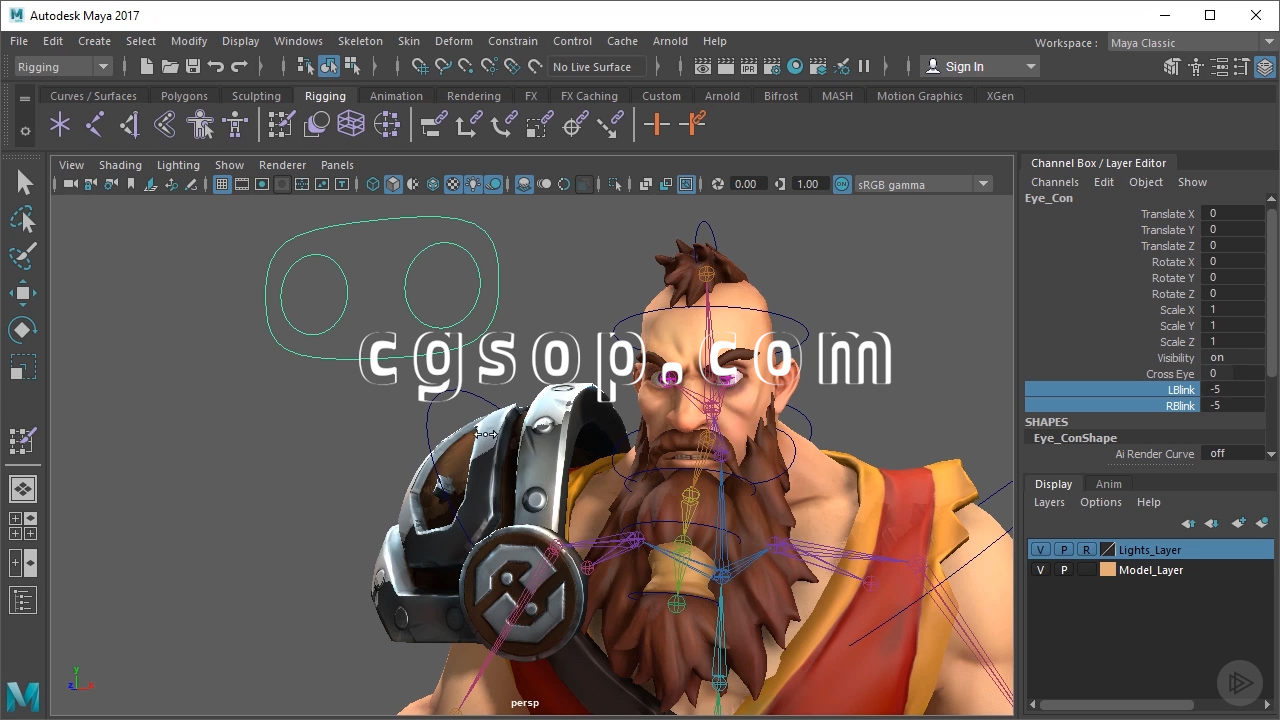Open the Rigging menu set dropdown
The height and width of the screenshot is (720, 1280).
63,67
